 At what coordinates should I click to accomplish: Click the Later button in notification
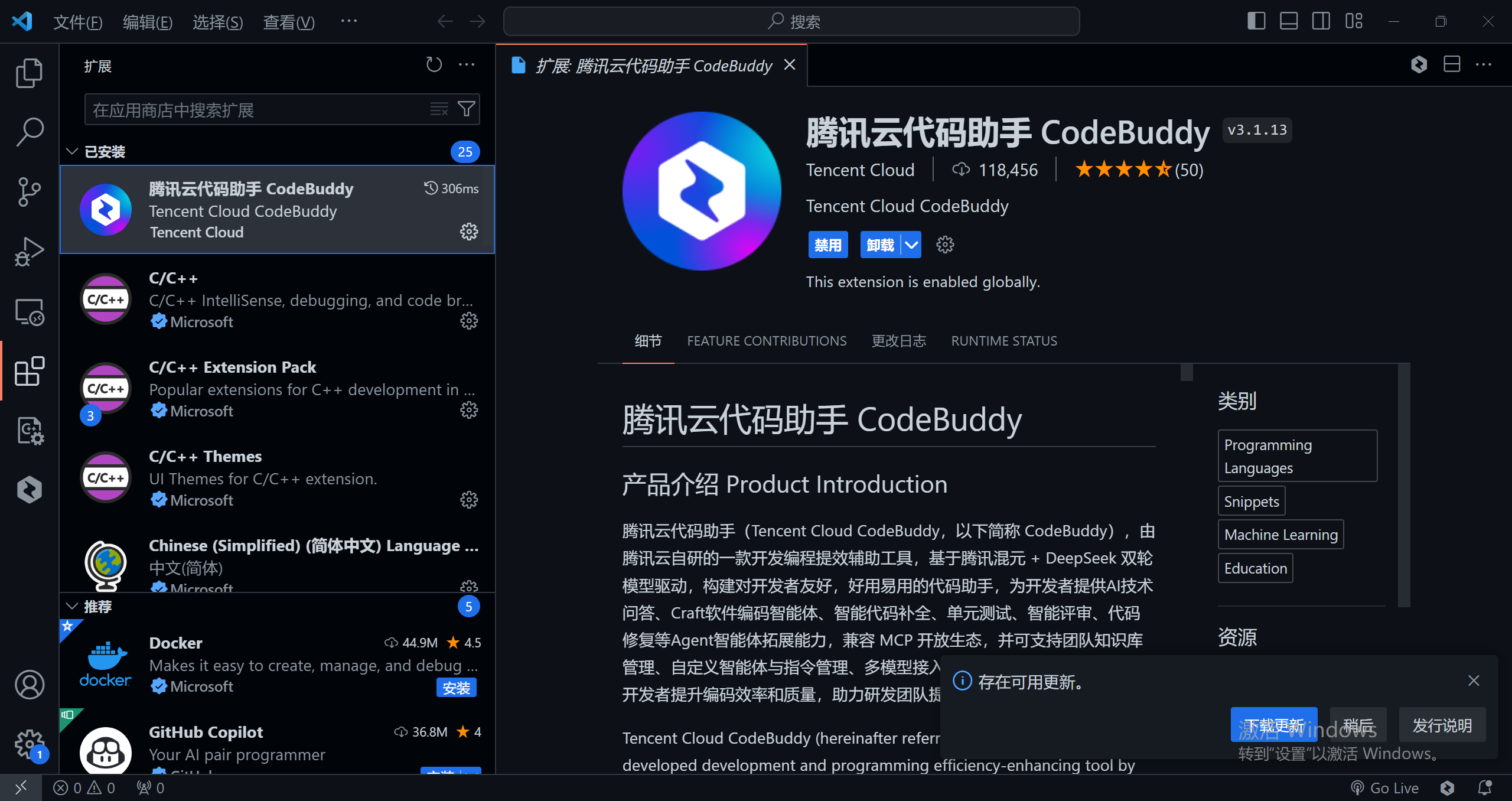[1358, 725]
